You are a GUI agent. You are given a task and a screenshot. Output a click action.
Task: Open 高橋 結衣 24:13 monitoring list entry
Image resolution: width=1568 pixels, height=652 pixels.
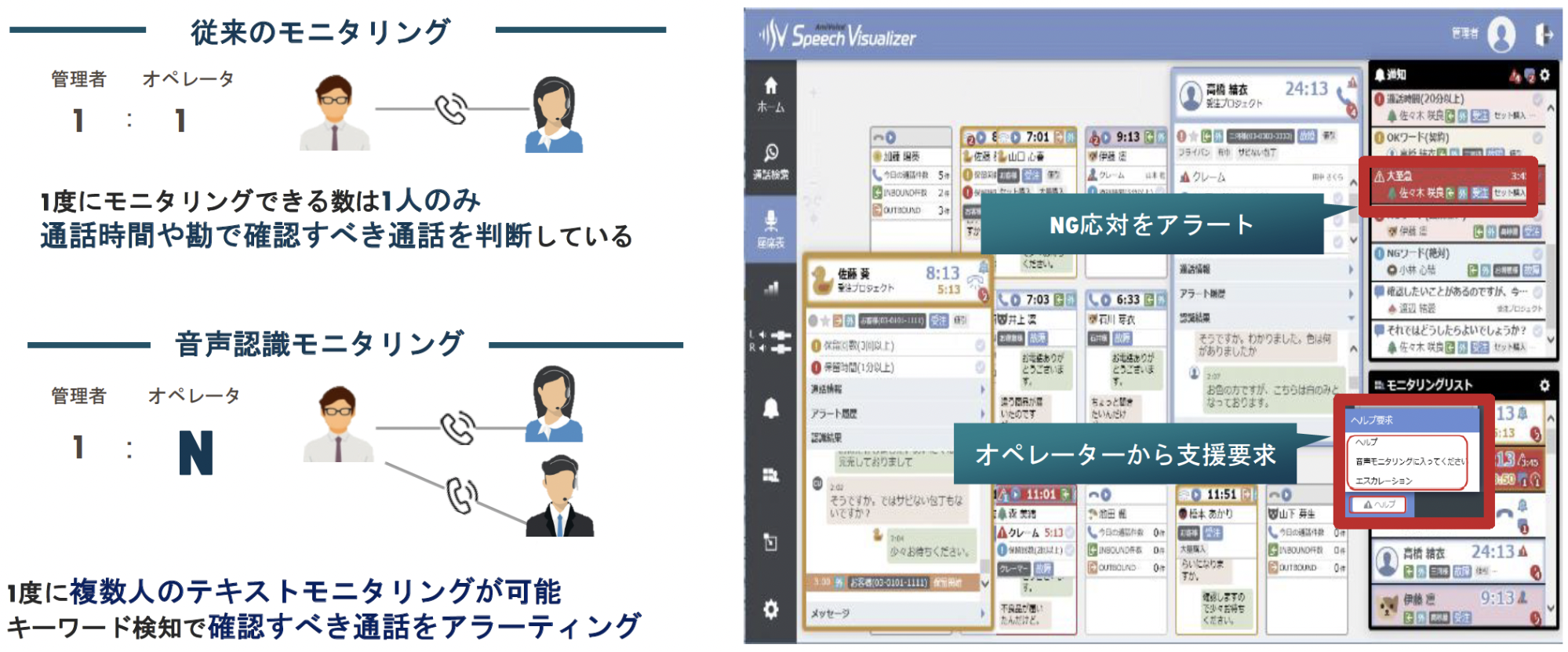tap(1457, 561)
